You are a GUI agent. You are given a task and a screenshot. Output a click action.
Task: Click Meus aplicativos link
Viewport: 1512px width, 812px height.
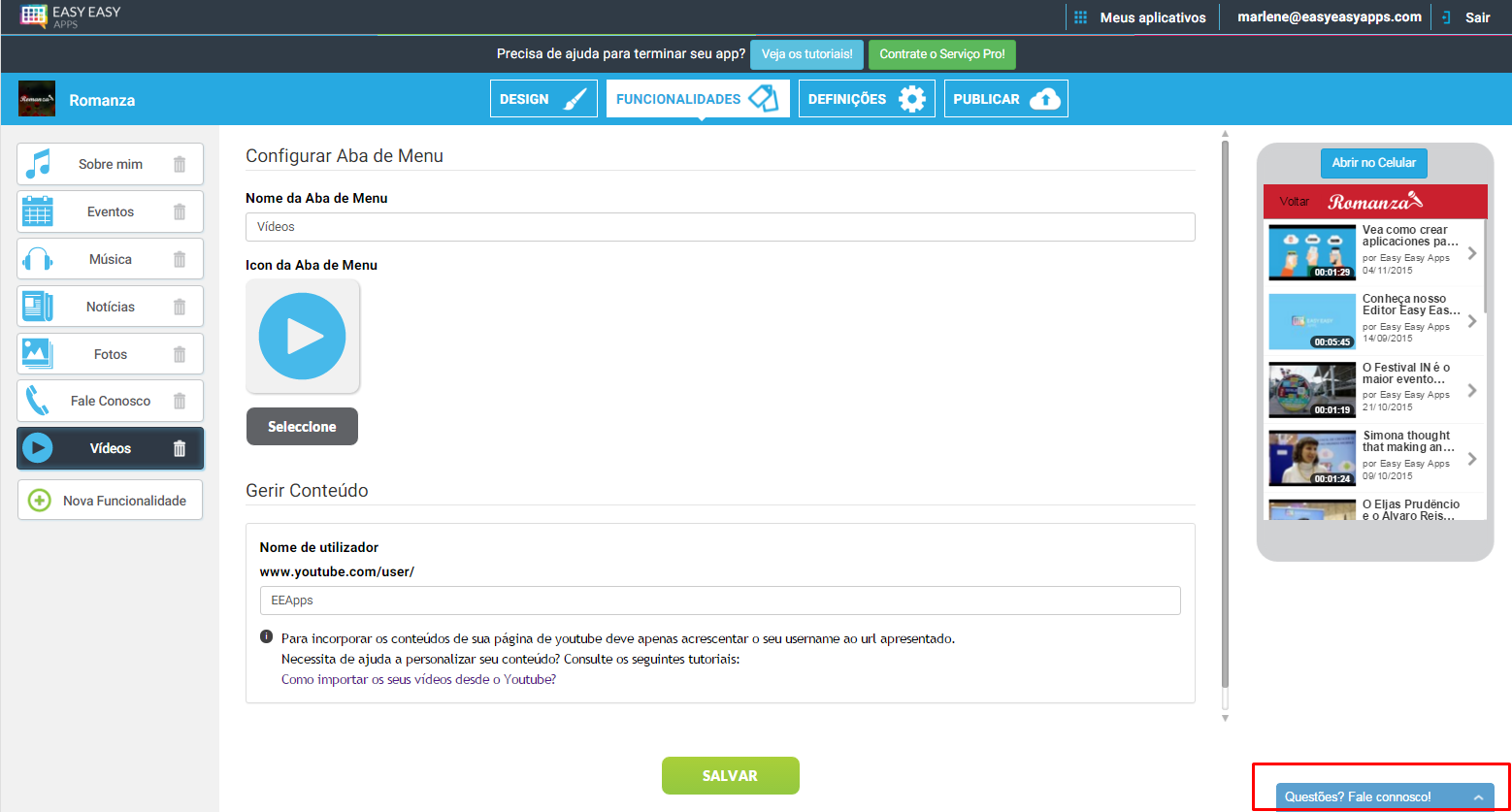(x=1153, y=17)
